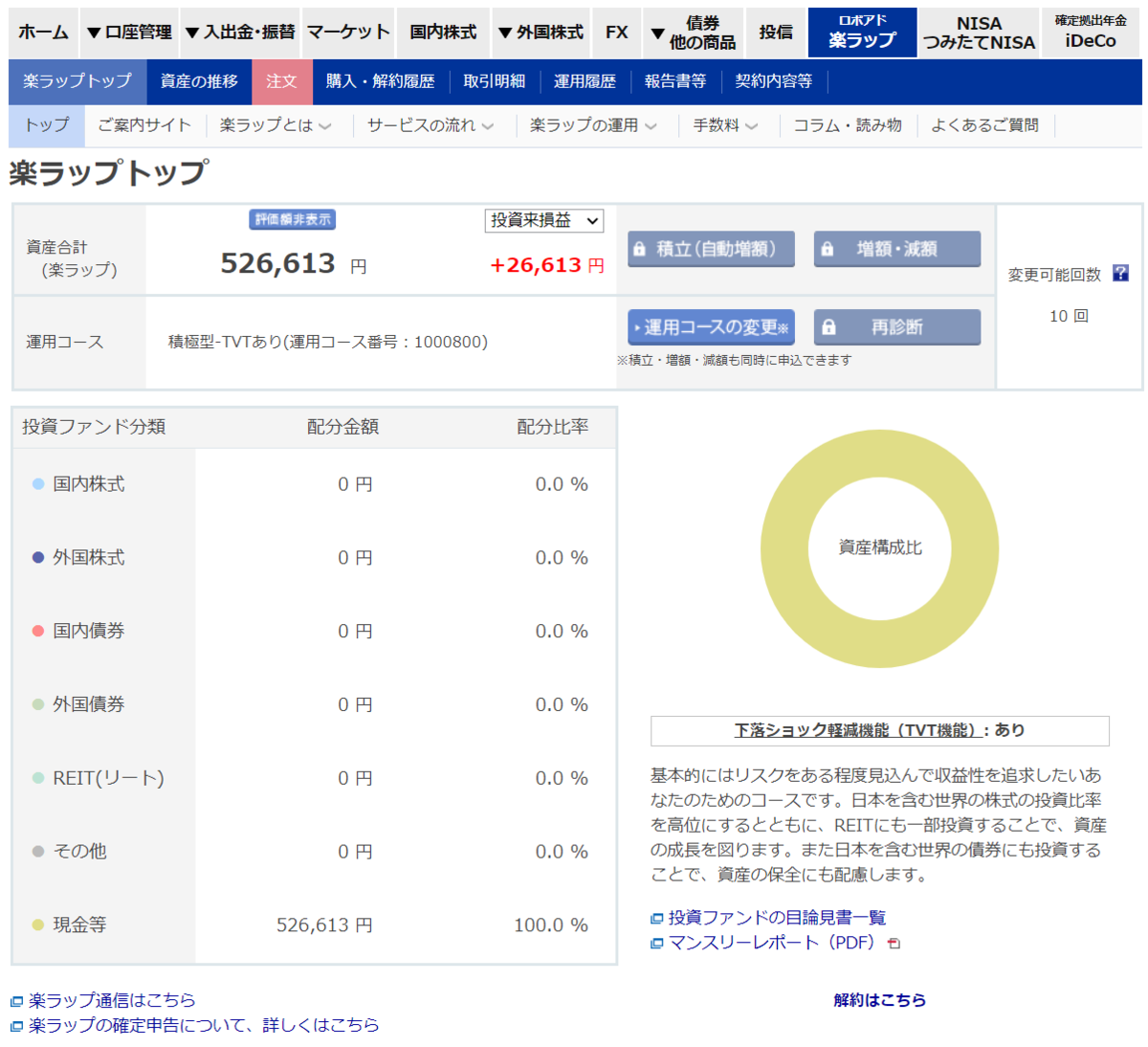This screenshot has width=1148, height=1047.
Task: Click the 現金等 yellow legend dot
Action: 38,924
